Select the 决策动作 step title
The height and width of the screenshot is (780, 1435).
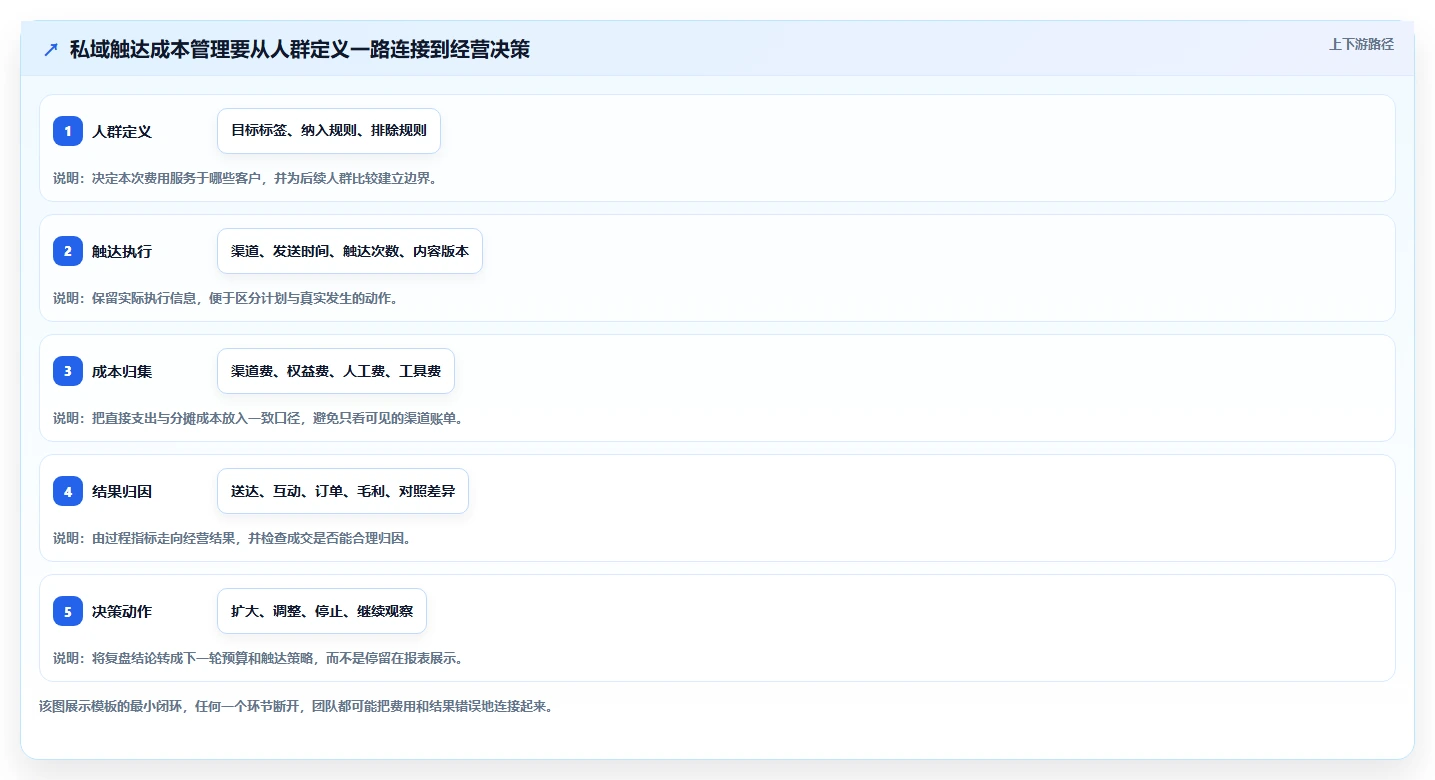click(x=122, y=611)
